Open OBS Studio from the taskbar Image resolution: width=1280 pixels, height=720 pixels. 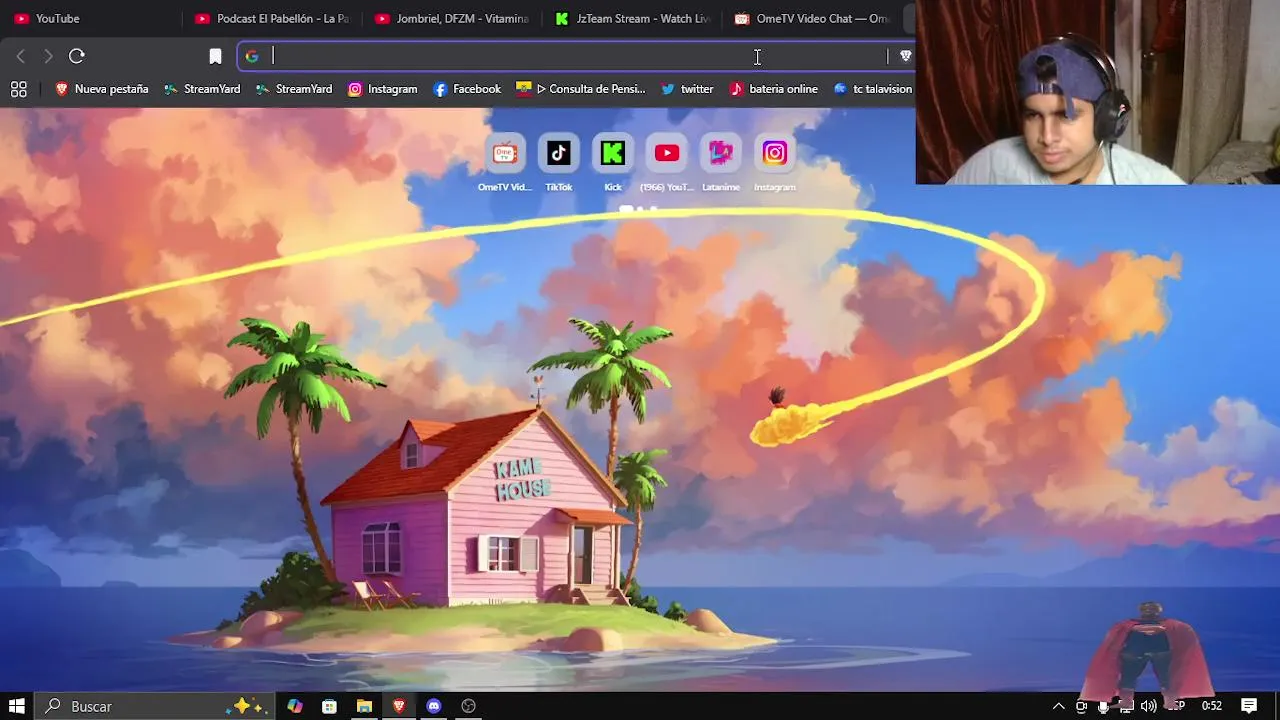[468, 706]
